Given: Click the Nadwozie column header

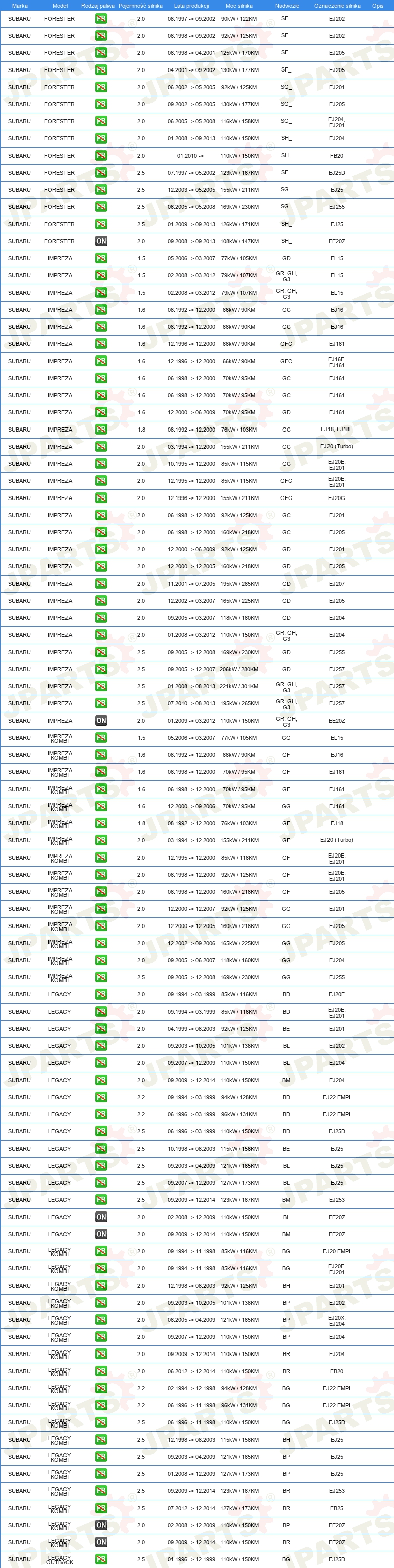Looking at the screenshot, I should point(286,6).
